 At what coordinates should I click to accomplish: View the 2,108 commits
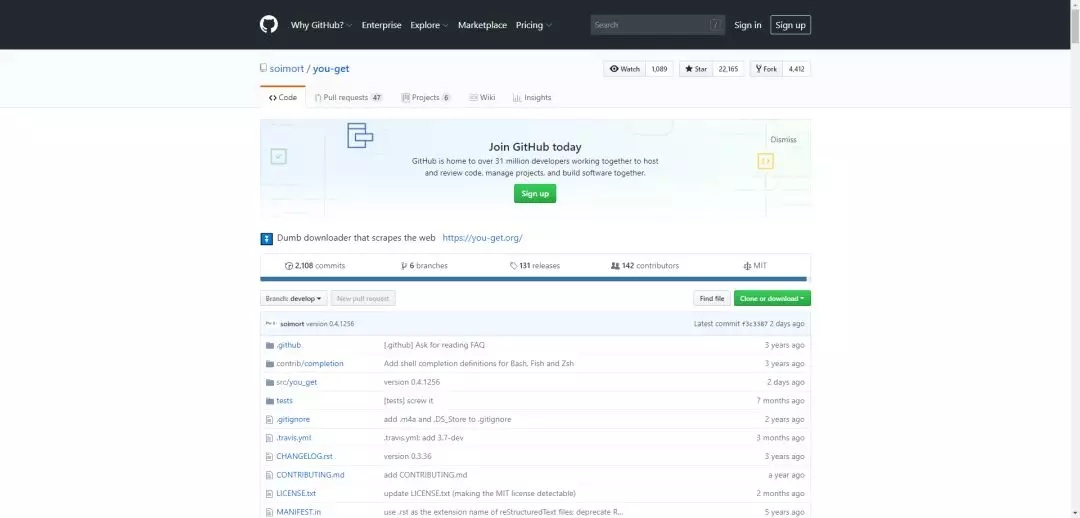pyautogui.click(x=315, y=266)
